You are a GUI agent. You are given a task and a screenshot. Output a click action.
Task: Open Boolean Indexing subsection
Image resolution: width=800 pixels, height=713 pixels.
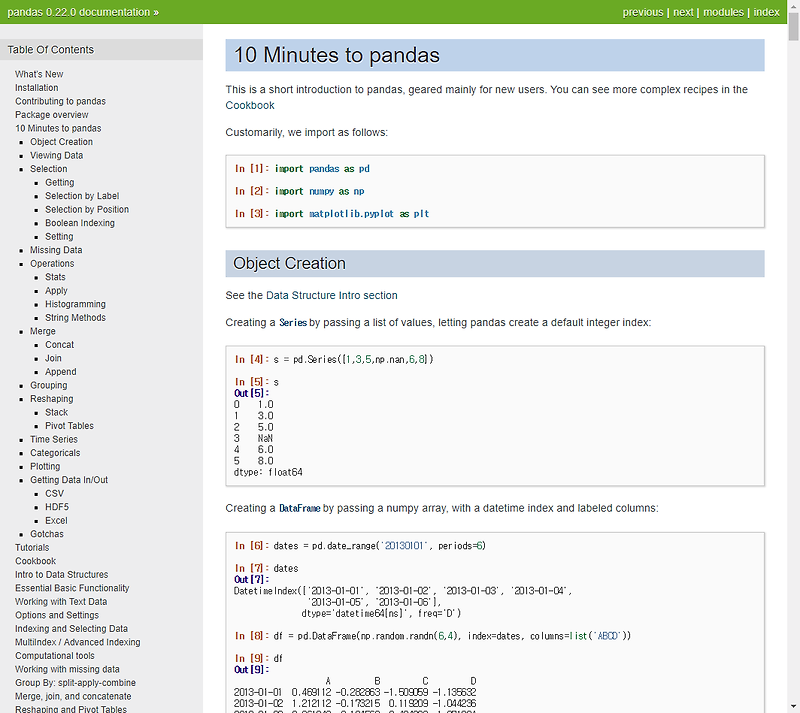tap(80, 223)
